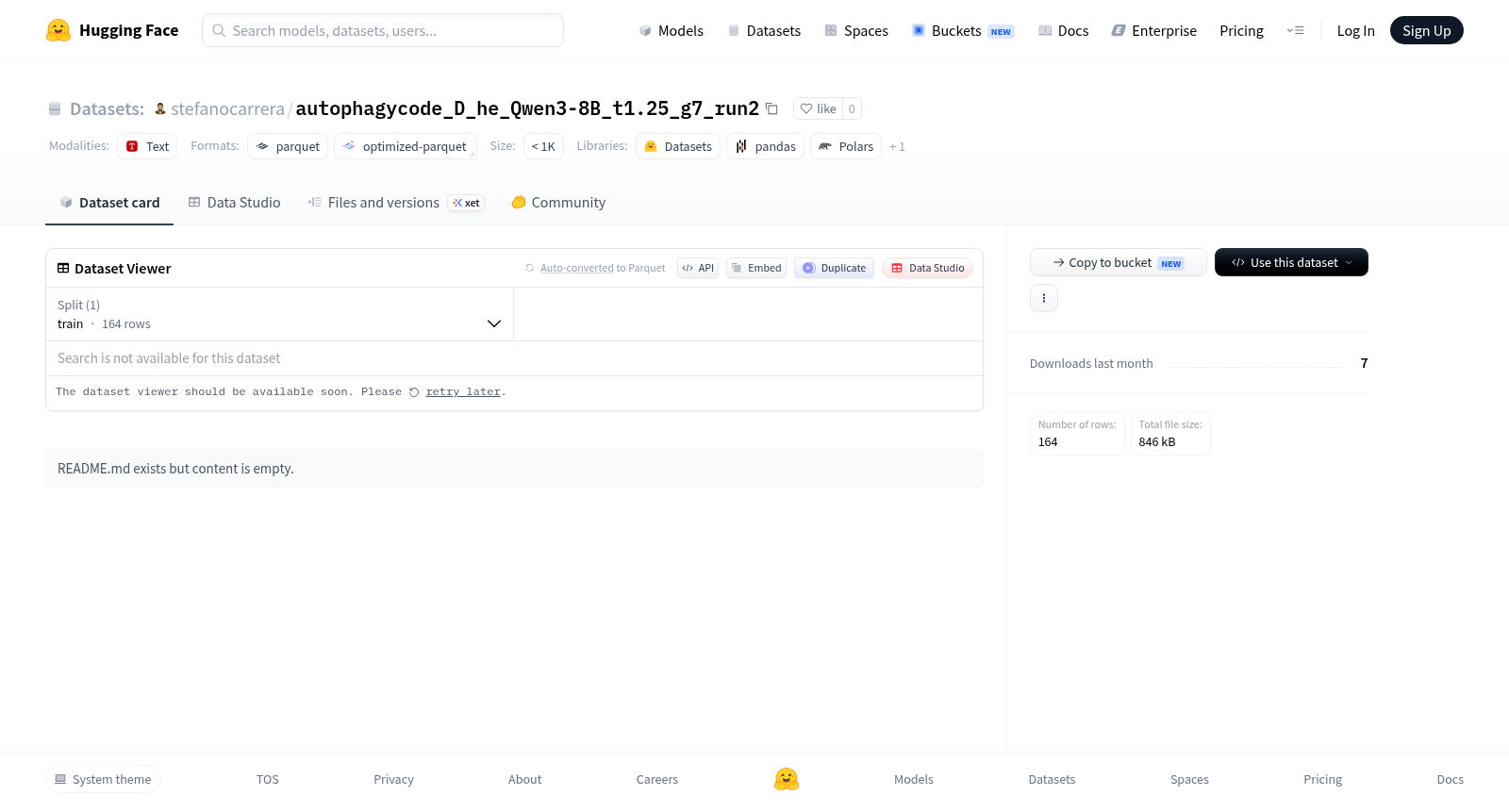Open the Careers footer link

tap(657, 779)
